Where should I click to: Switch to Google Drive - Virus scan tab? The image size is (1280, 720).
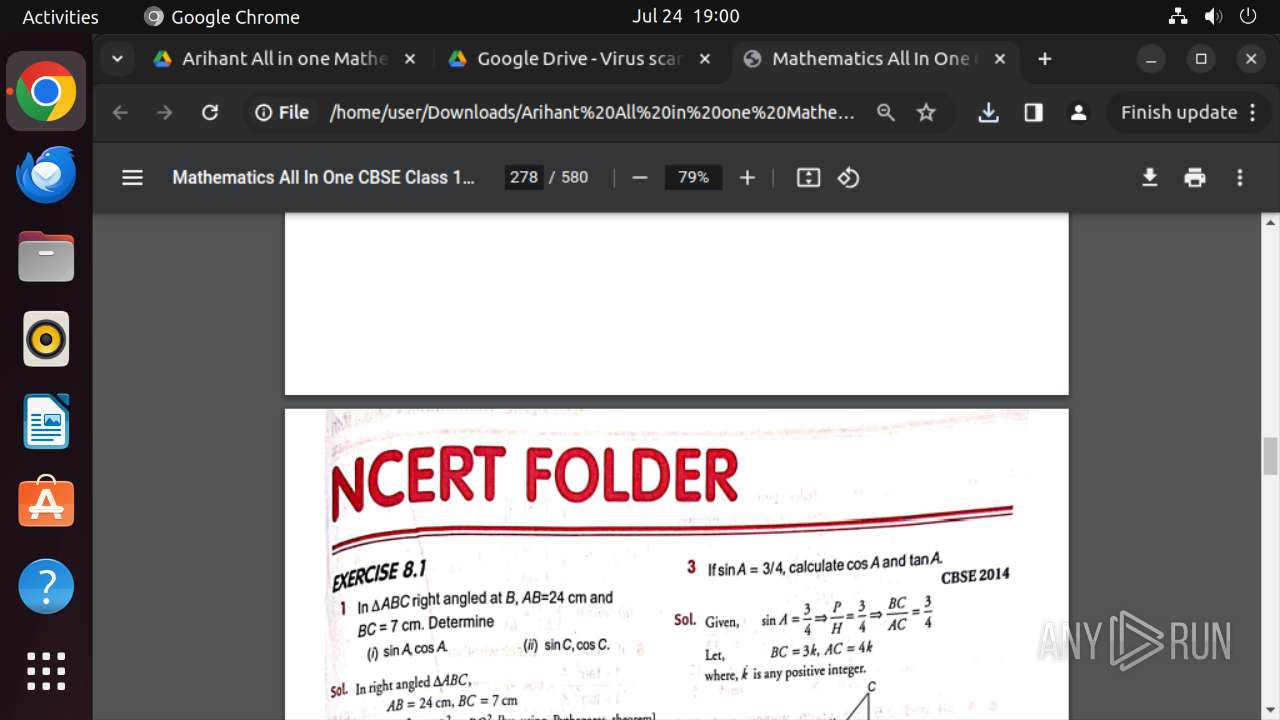[579, 59]
